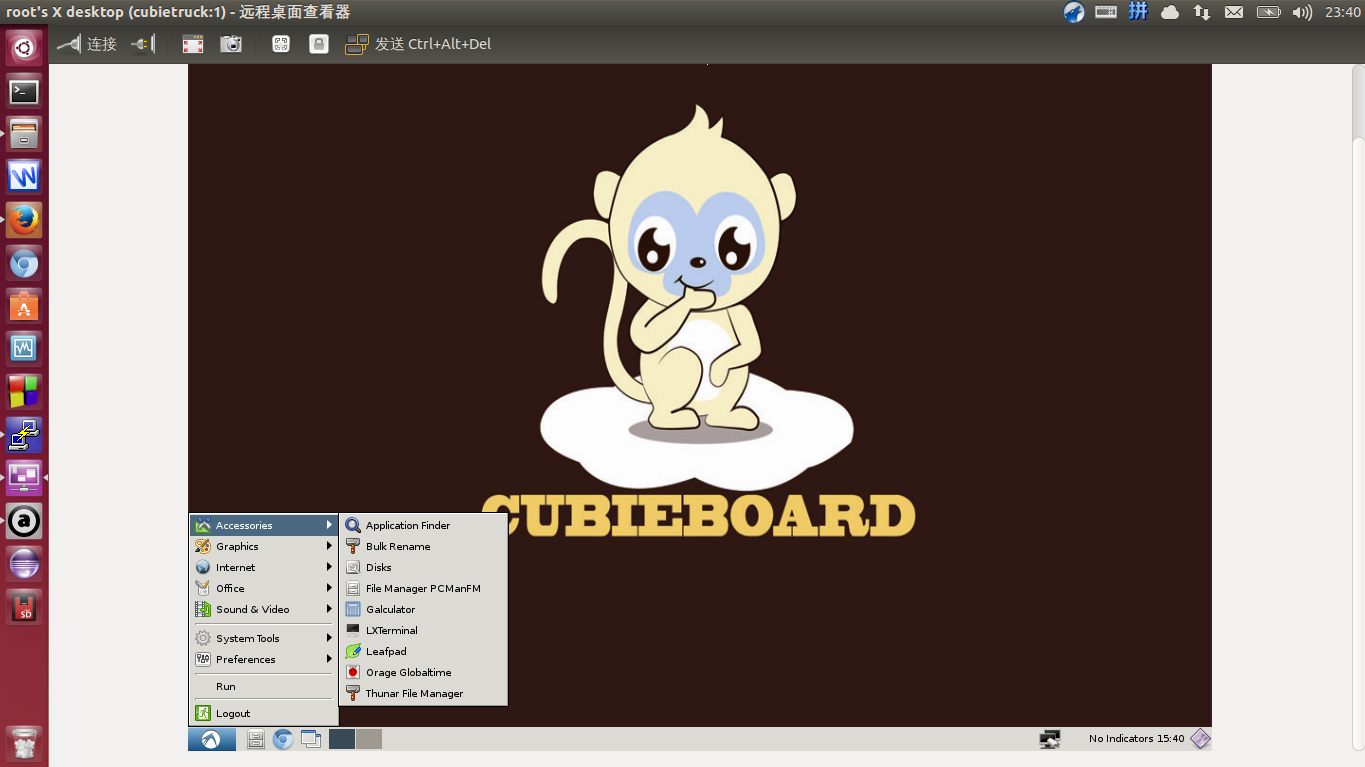Open Sound & Video menu category

click(264, 609)
